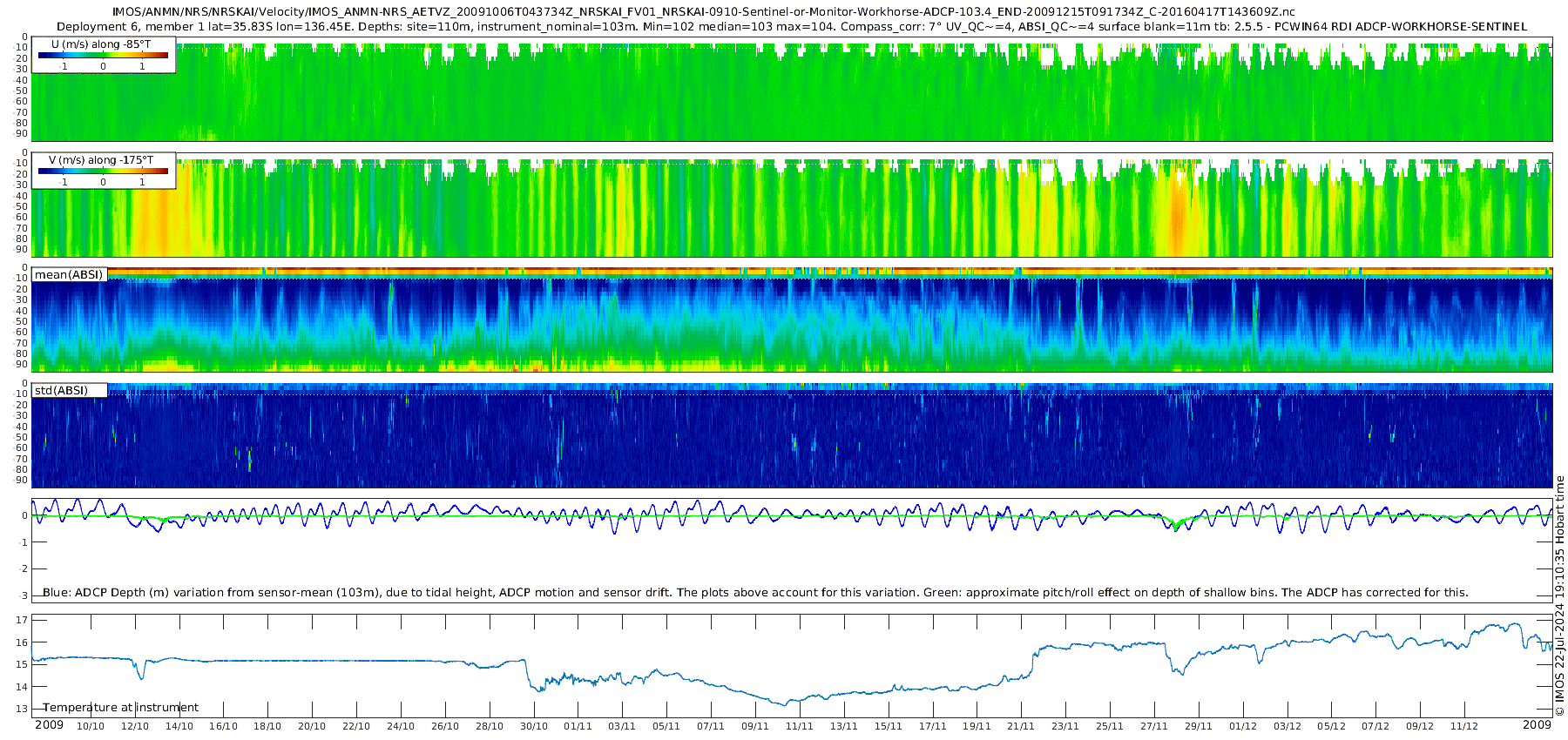The width and height of the screenshot is (1568, 740).
Task: Click the 11/12 date tick on time axis
Action: (1464, 726)
